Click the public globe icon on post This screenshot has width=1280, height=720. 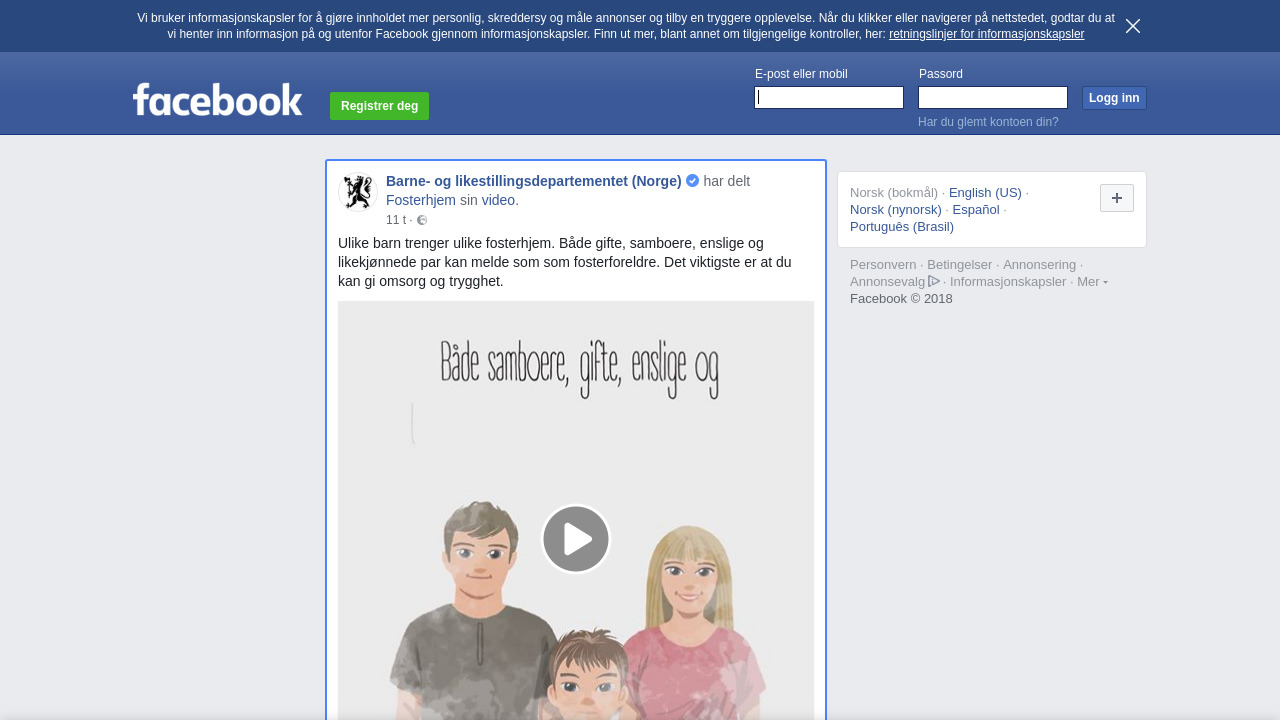coord(422,220)
